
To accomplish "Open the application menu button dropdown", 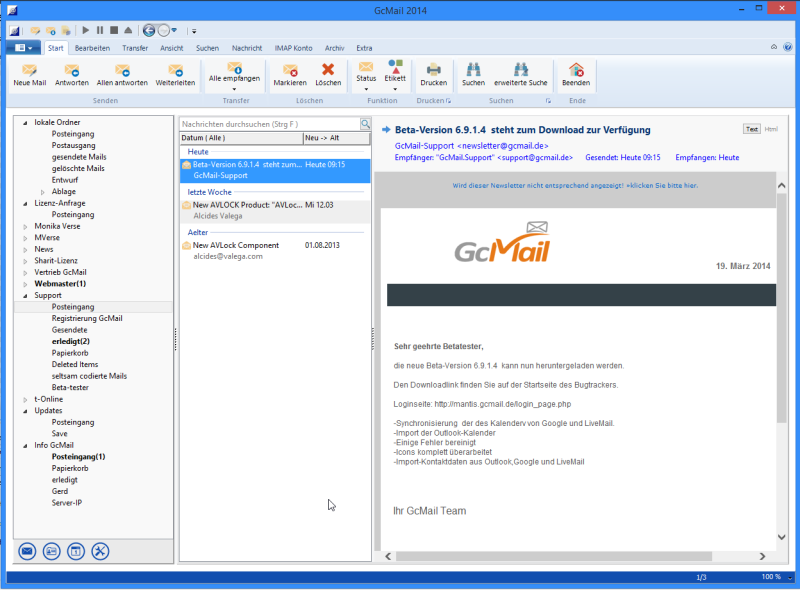I will pyautogui.click(x=23, y=48).
